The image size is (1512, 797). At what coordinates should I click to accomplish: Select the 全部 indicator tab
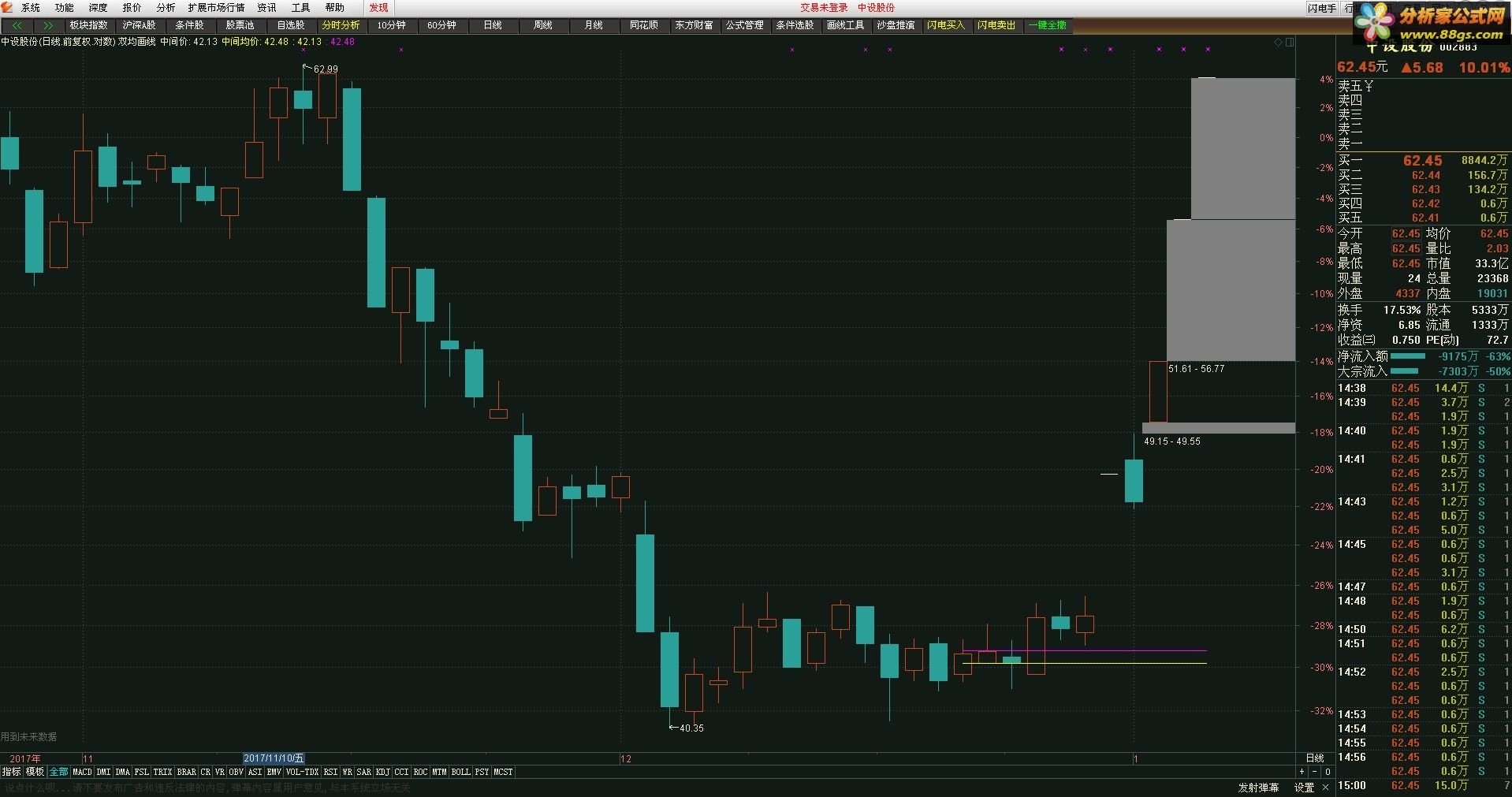(x=58, y=772)
